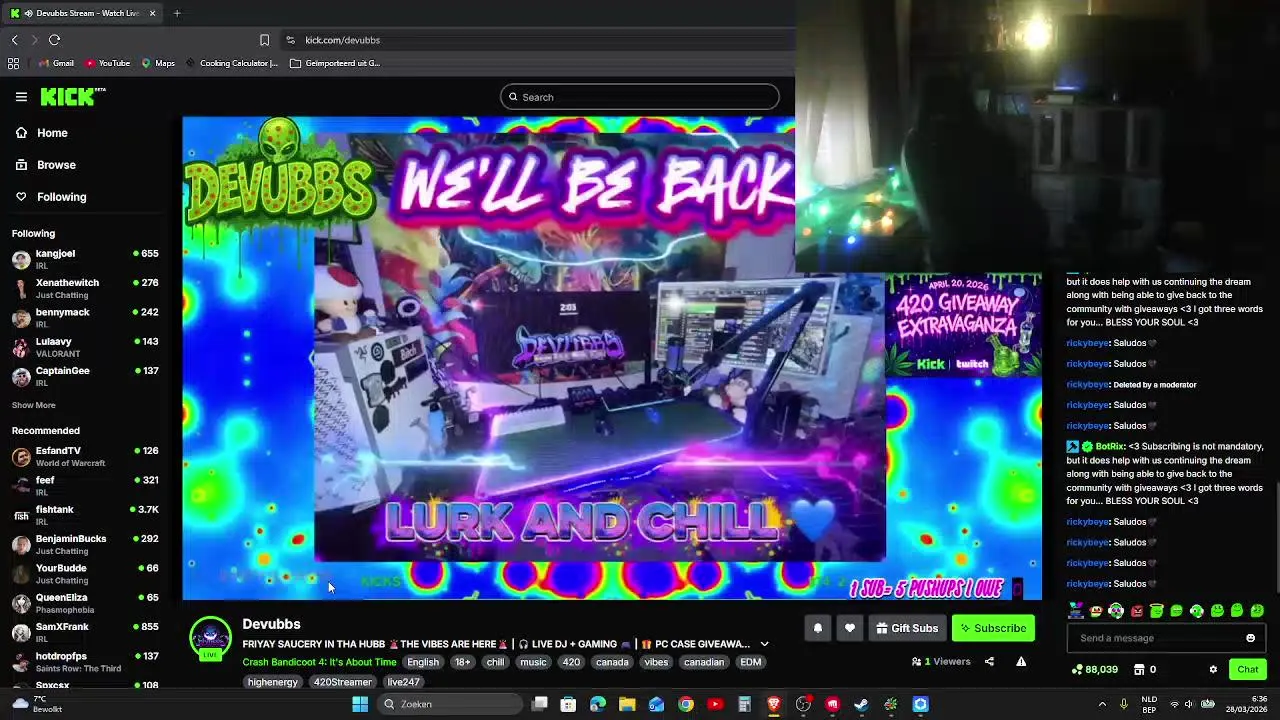
Task: Open Maps bookmark
Action: [158, 63]
